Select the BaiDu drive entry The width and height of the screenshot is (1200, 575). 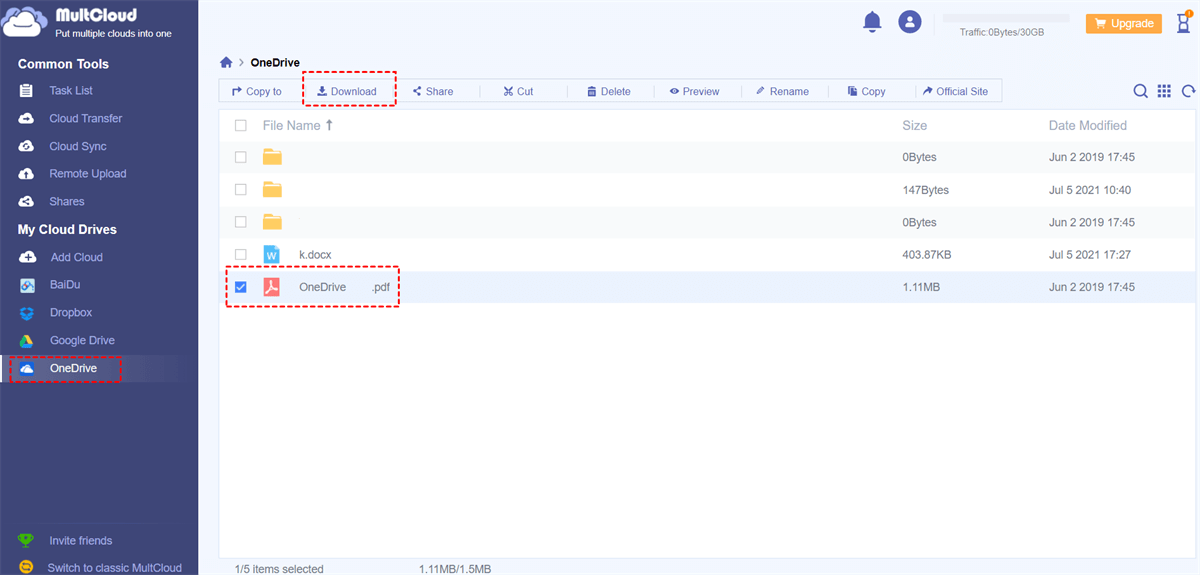tap(65, 285)
